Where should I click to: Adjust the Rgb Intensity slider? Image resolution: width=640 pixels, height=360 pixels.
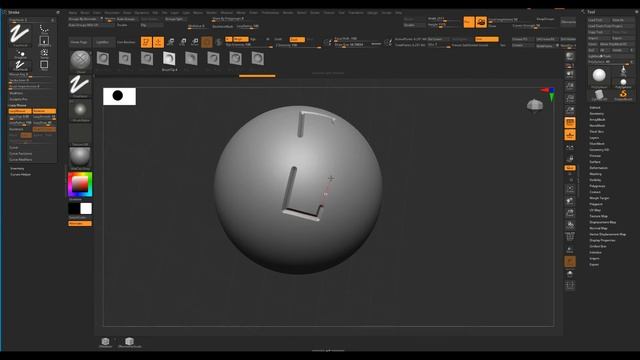click(248, 44)
